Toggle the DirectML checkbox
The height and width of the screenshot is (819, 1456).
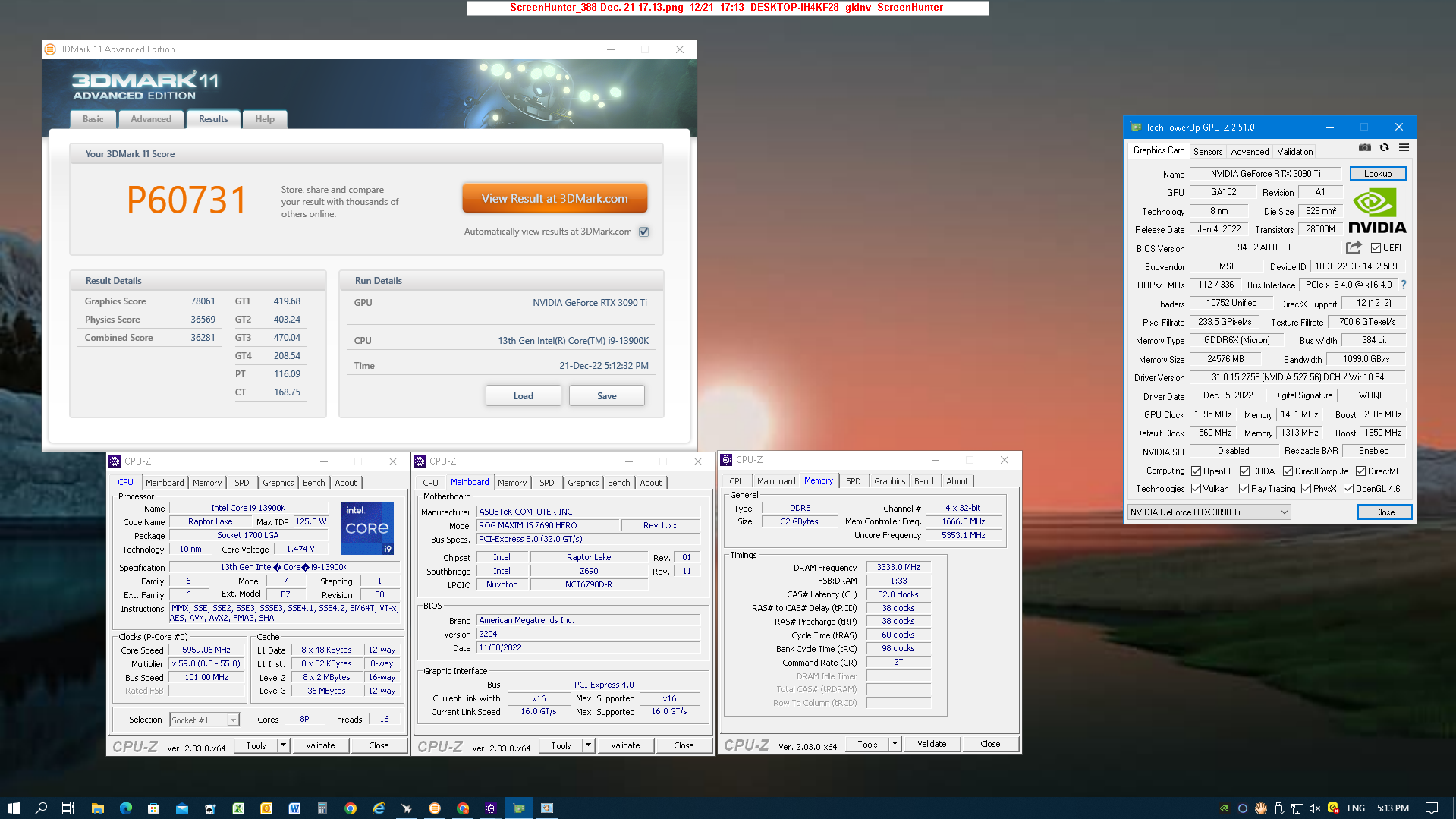(1360, 471)
